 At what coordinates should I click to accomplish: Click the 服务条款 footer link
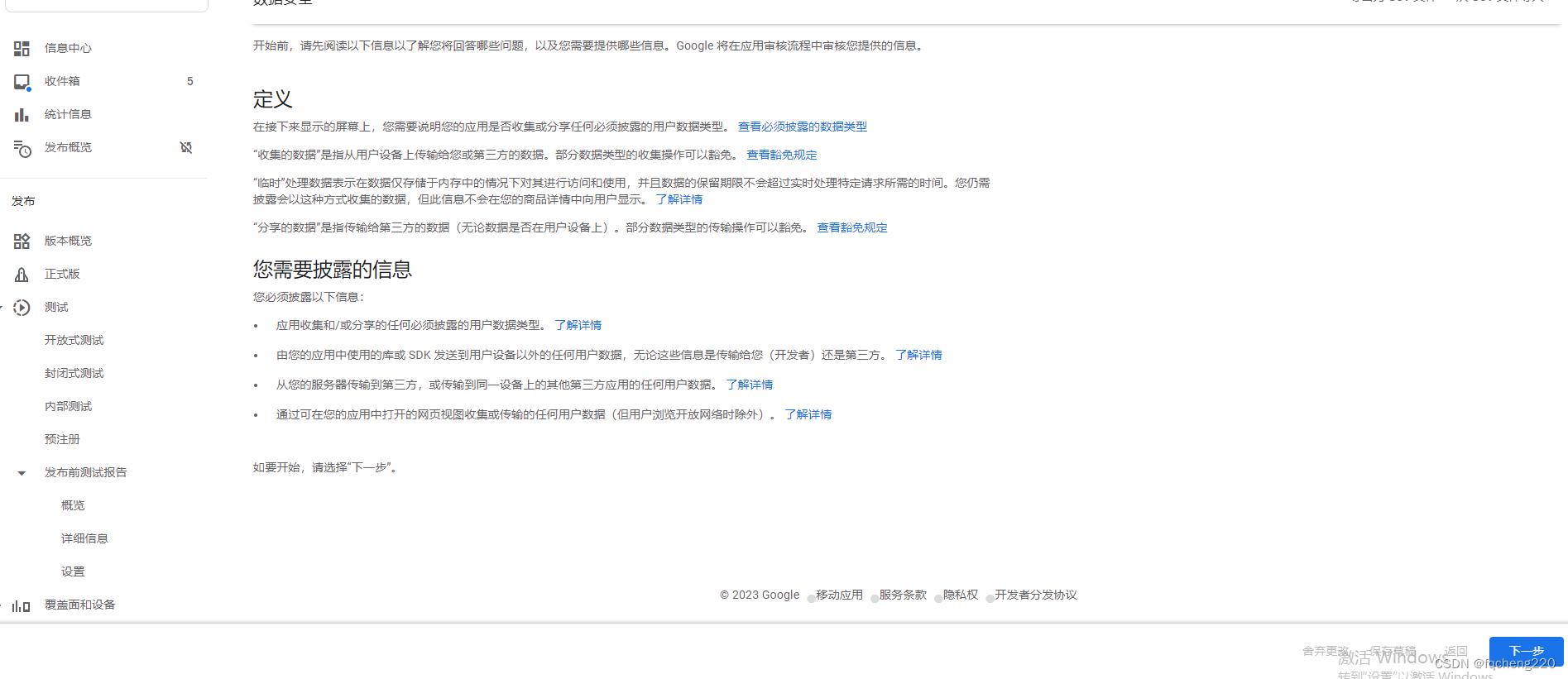click(x=903, y=595)
